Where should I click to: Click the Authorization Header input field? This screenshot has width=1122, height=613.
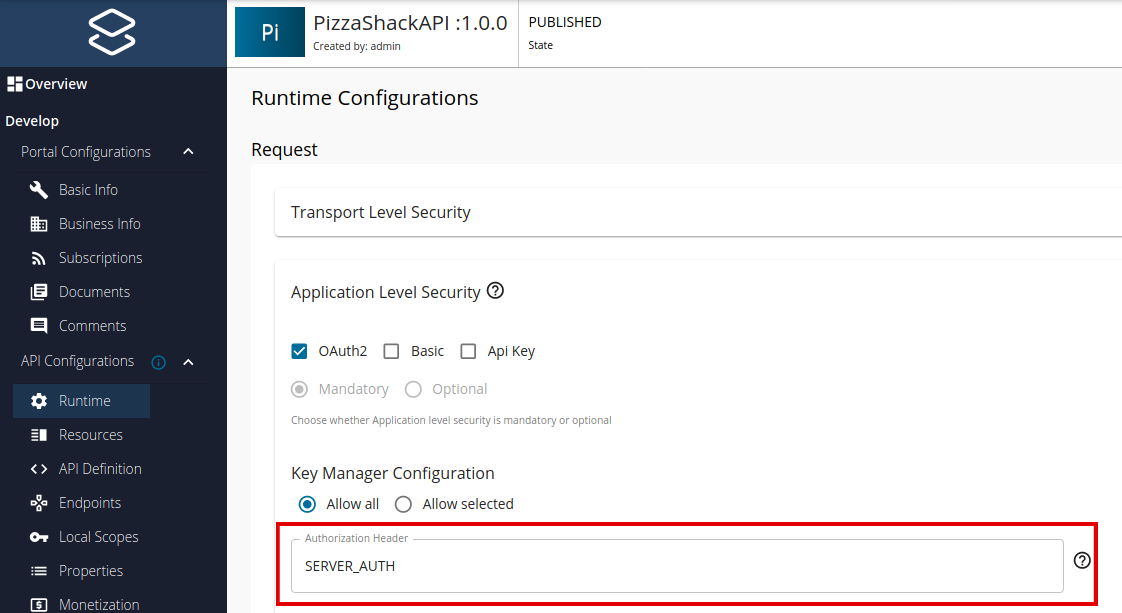click(x=676, y=566)
